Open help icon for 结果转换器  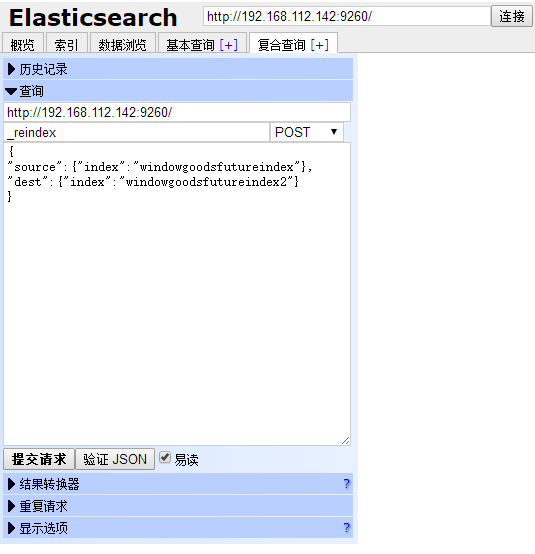coord(347,484)
